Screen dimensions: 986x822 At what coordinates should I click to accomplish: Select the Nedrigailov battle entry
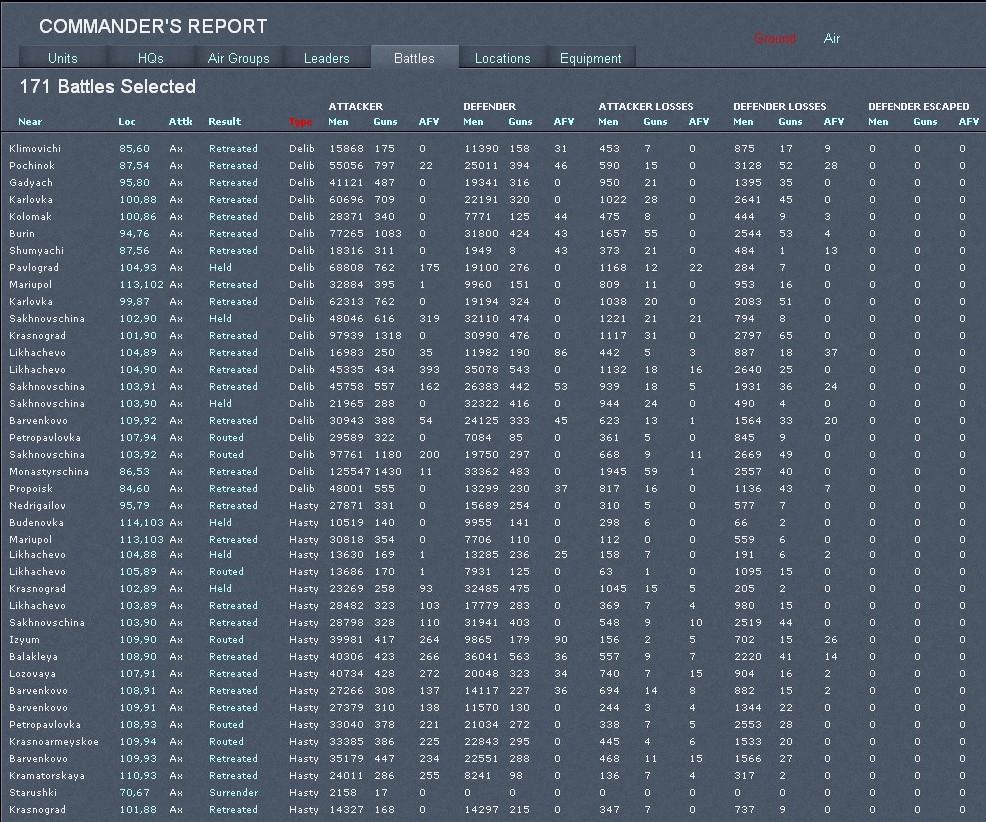pos(37,505)
